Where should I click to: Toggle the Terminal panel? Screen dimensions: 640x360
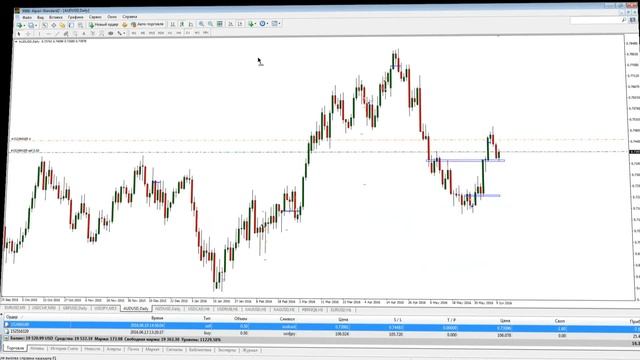(x=71, y=25)
